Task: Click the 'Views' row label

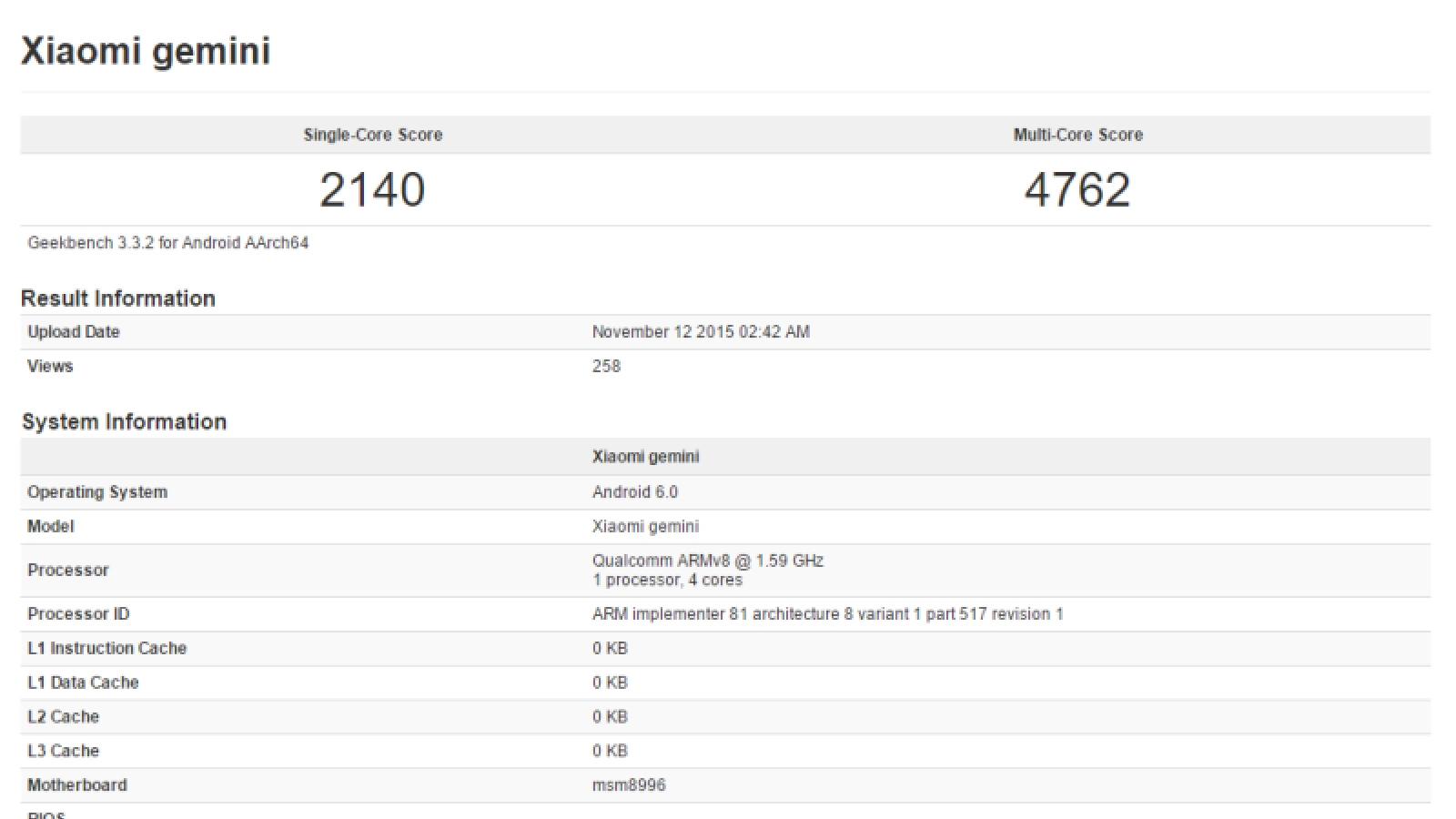Action: coord(50,366)
